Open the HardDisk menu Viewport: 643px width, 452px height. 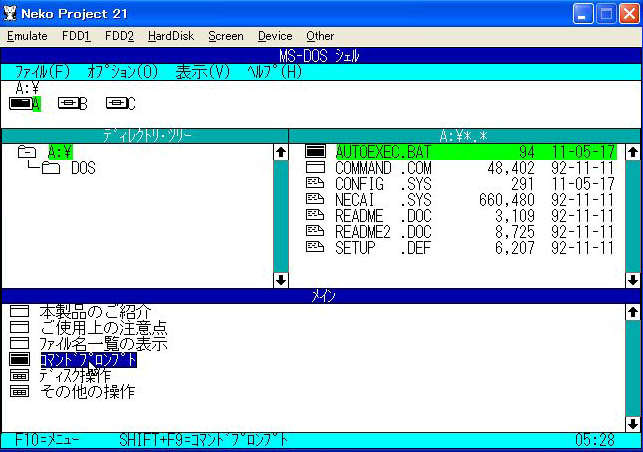coord(171,36)
